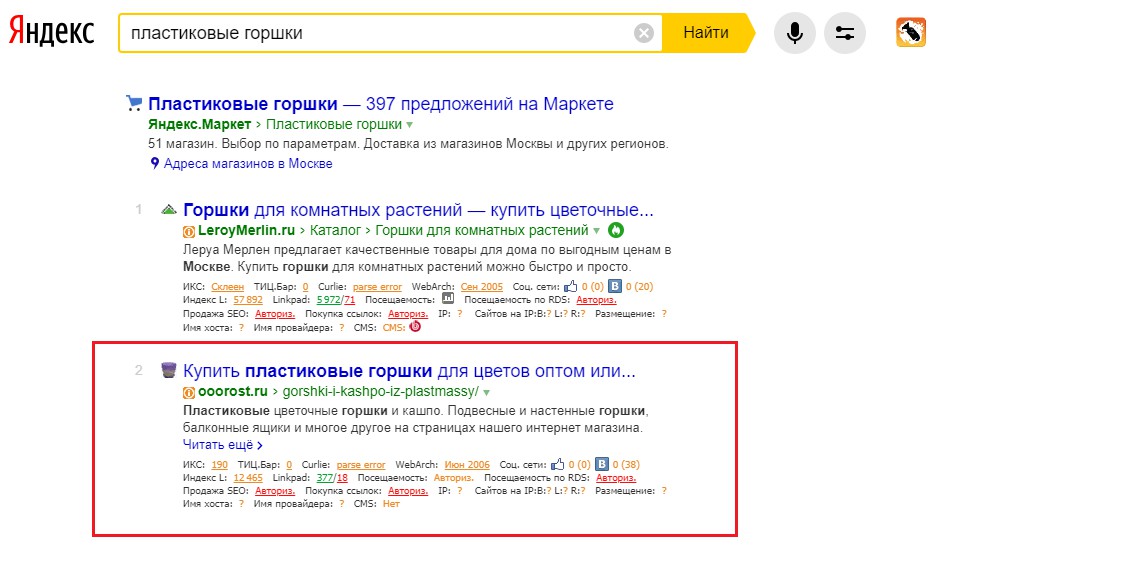The height and width of the screenshot is (584, 1131).
Task: Click the traffic chart icon in LeroyMerlin stats
Action: 448,298
